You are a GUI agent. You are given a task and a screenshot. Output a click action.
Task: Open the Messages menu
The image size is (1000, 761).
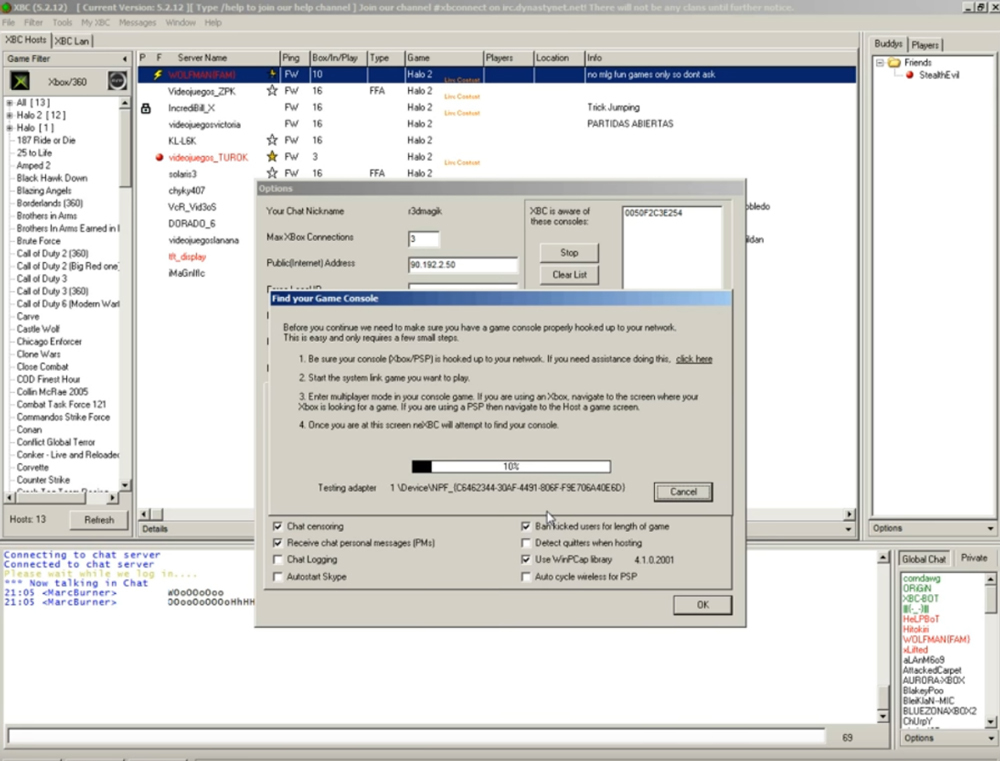coord(137,22)
